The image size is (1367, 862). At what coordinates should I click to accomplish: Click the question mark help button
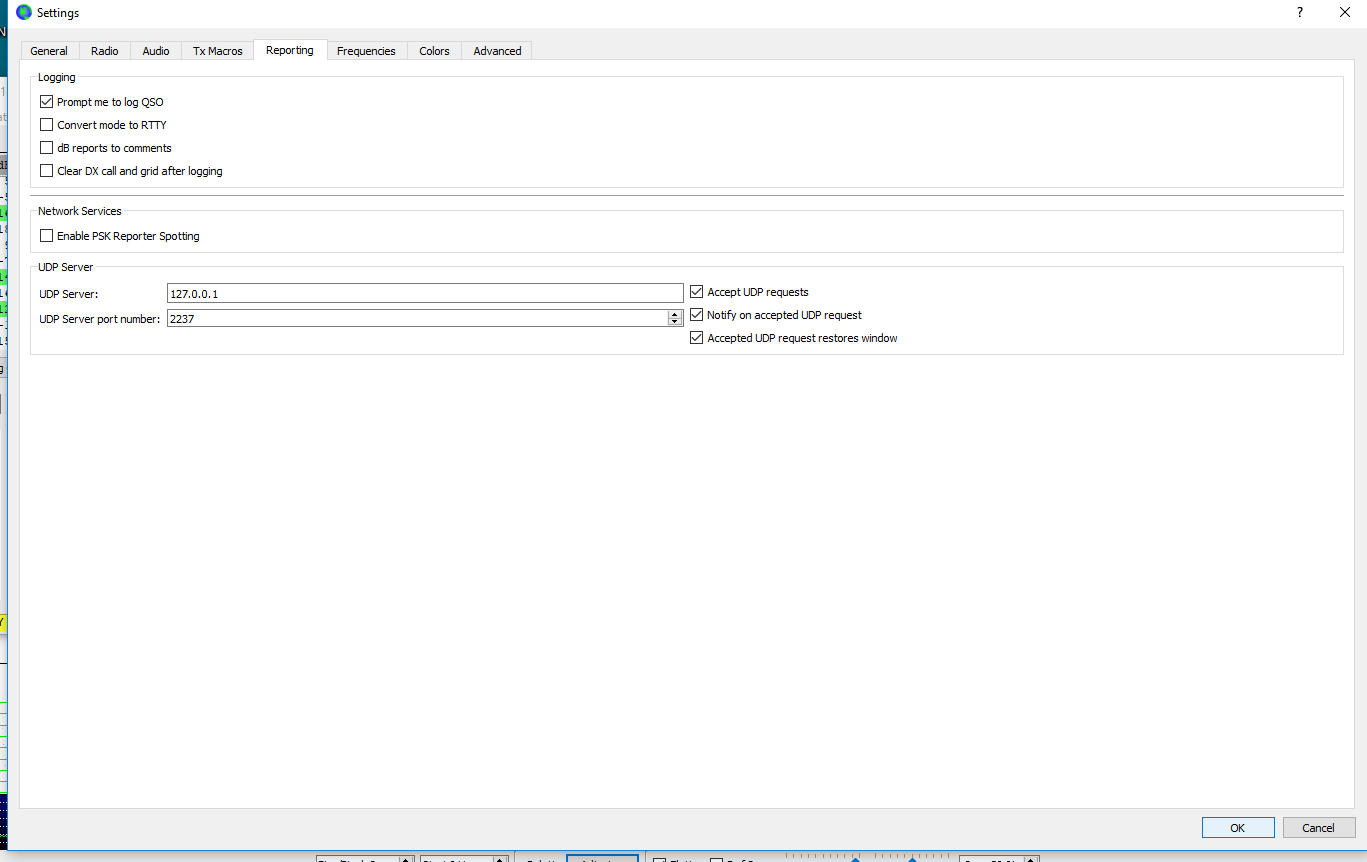[x=1300, y=13]
